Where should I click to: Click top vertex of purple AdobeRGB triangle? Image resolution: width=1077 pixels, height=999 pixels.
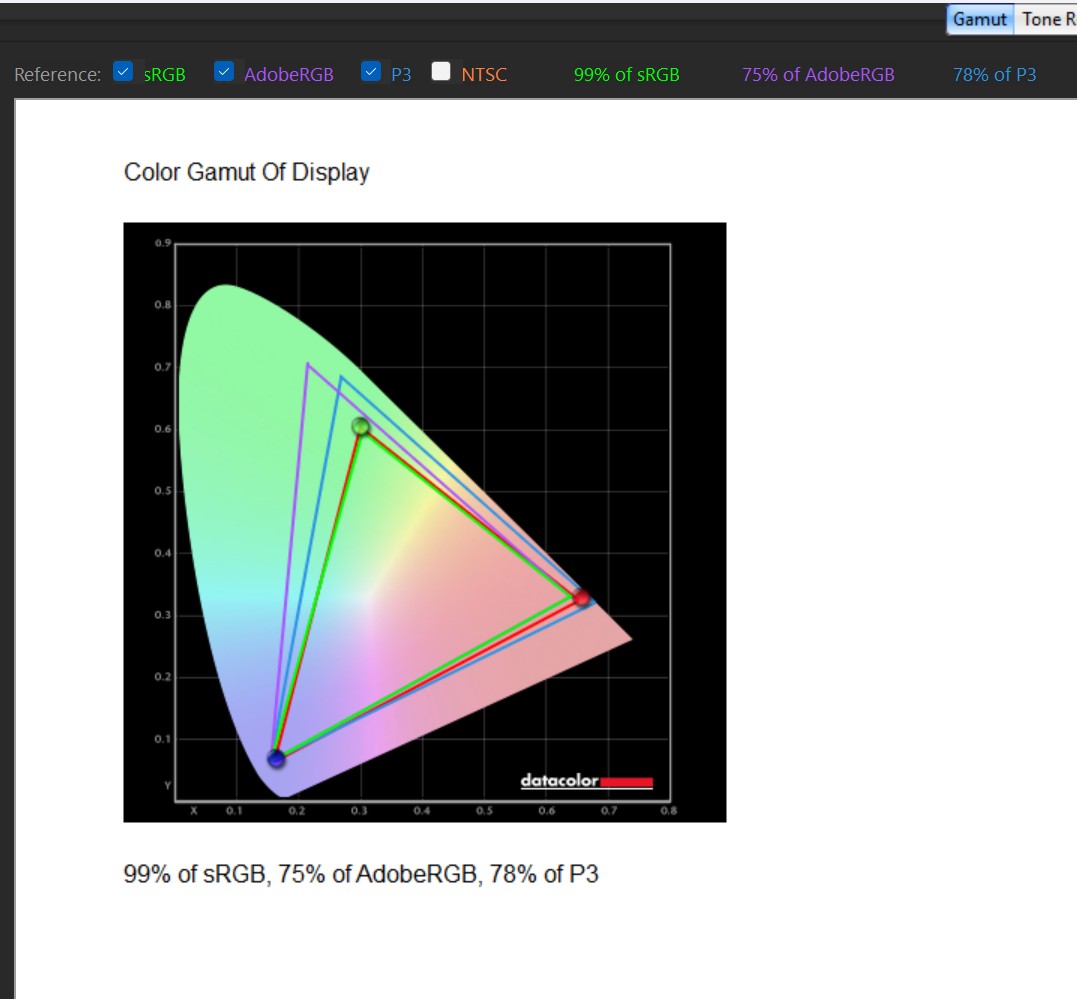click(x=308, y=364)
